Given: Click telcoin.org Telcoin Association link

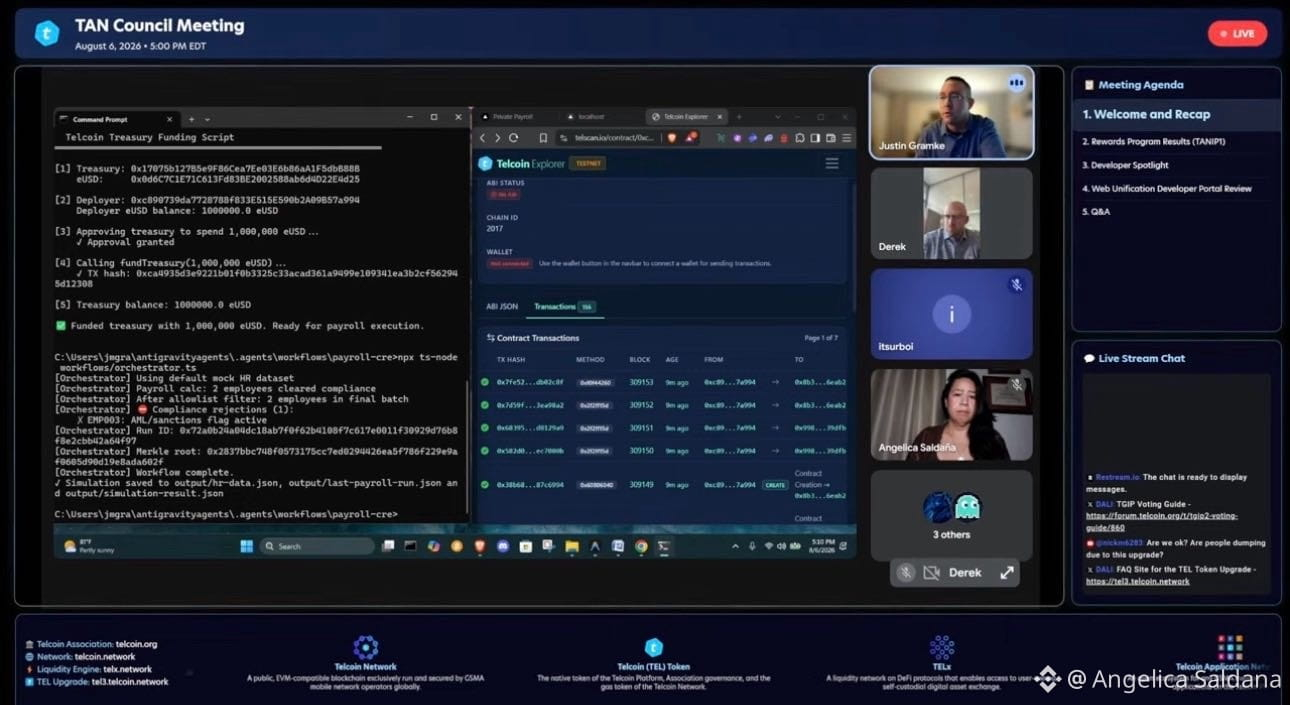Looking at the screenshot, I should (x=136, y=644).
